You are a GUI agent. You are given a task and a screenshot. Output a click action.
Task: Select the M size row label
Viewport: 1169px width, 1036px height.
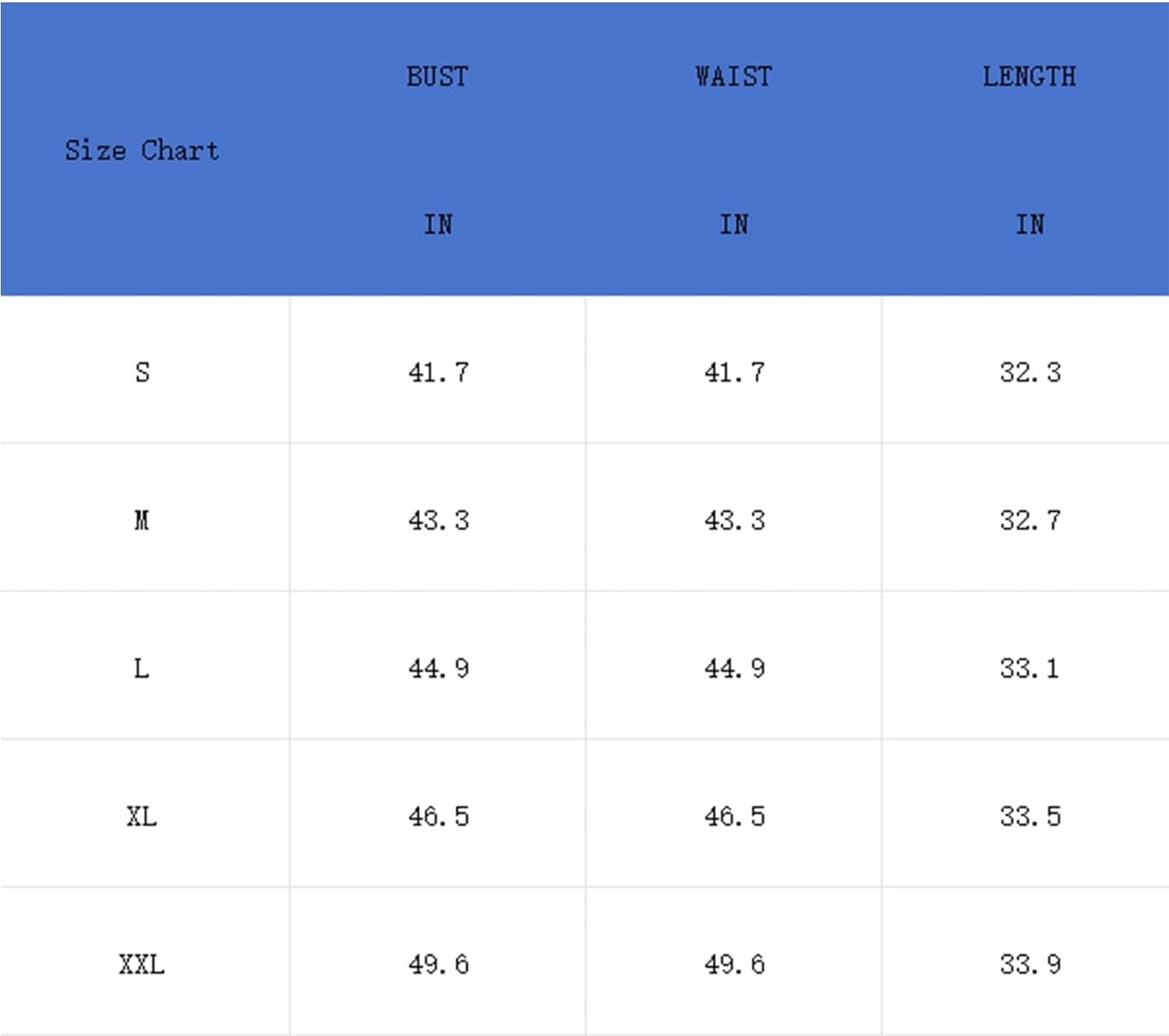click(142, 520)
